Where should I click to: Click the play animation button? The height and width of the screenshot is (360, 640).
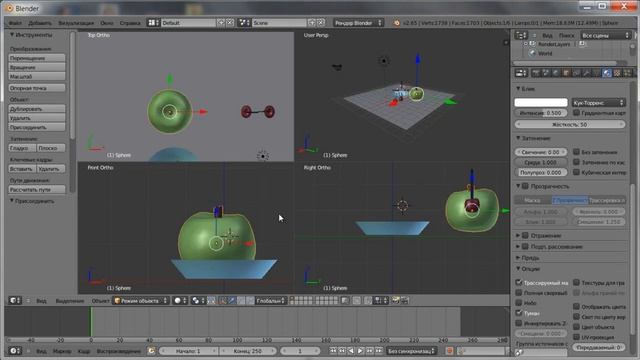(x=360, y=351)
